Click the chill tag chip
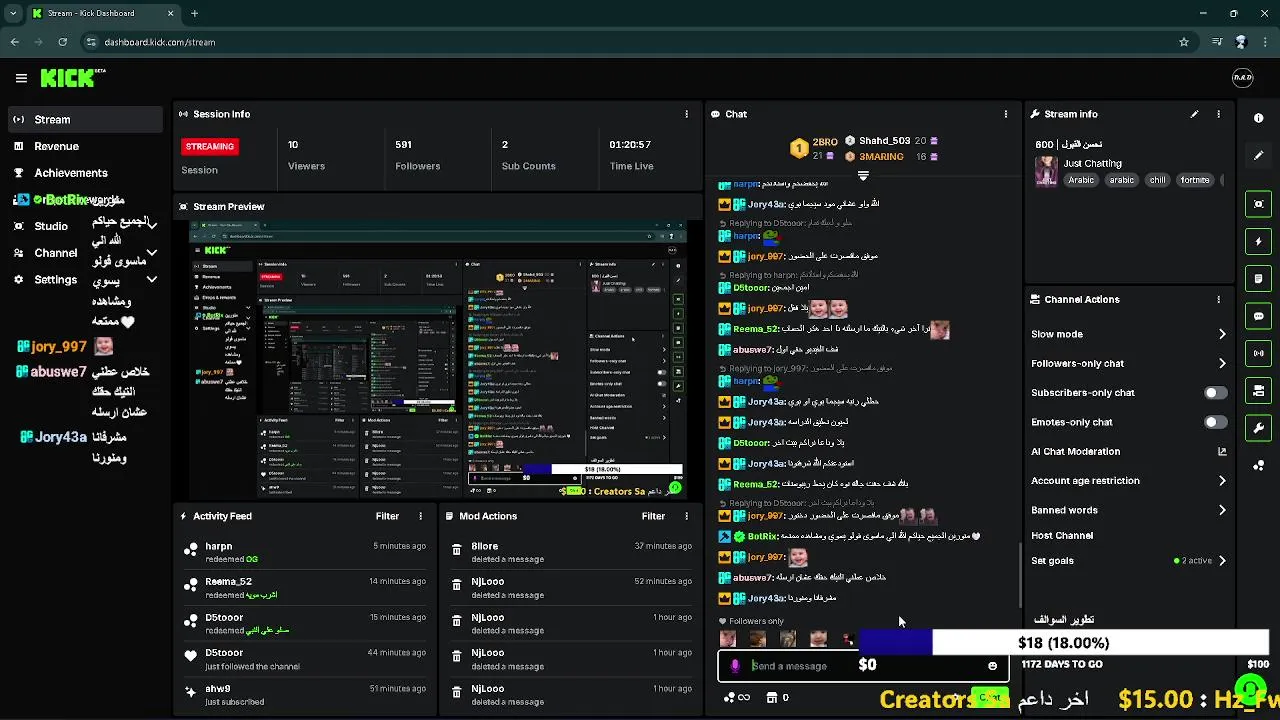 click(1157, 180)
